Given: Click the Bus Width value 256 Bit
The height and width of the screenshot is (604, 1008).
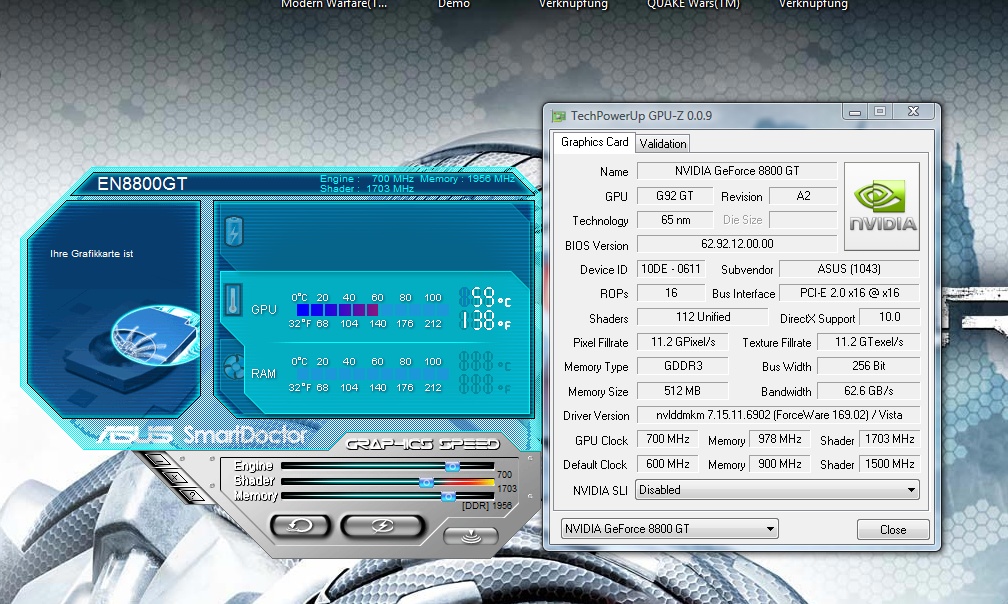Looking at the screenshot, I should [868, 366].
